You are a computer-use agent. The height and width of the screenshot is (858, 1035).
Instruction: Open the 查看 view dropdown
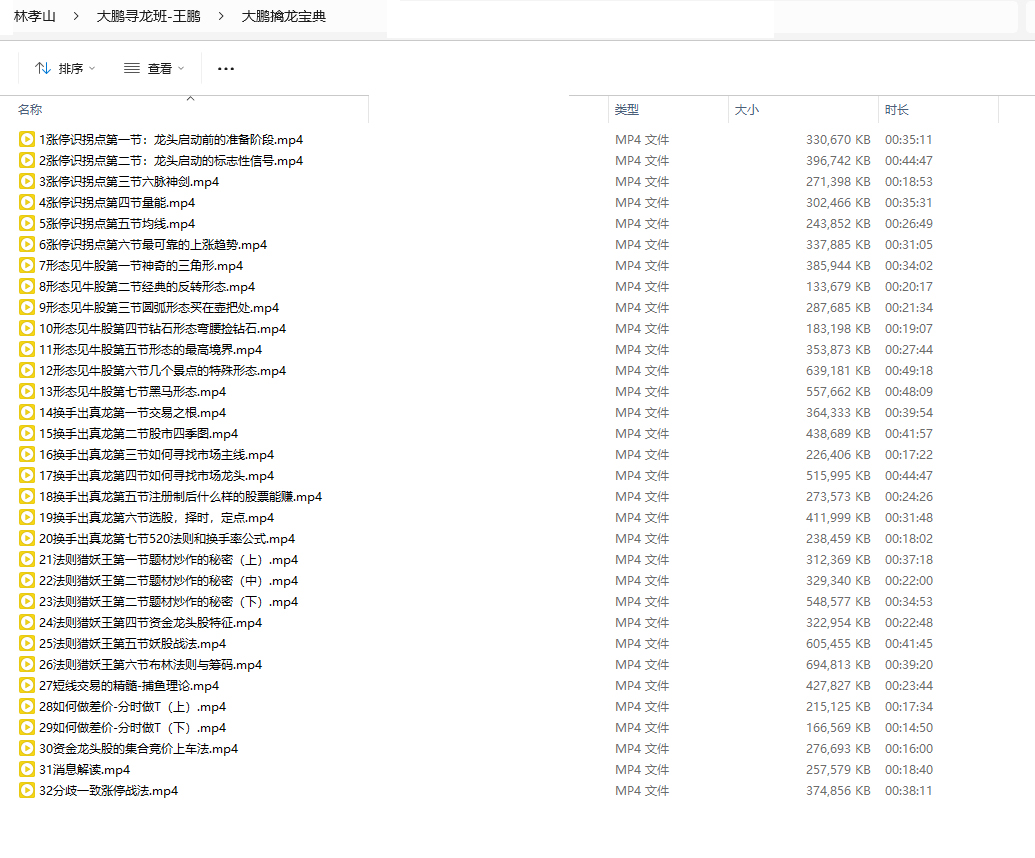click(x=154, y=68)
